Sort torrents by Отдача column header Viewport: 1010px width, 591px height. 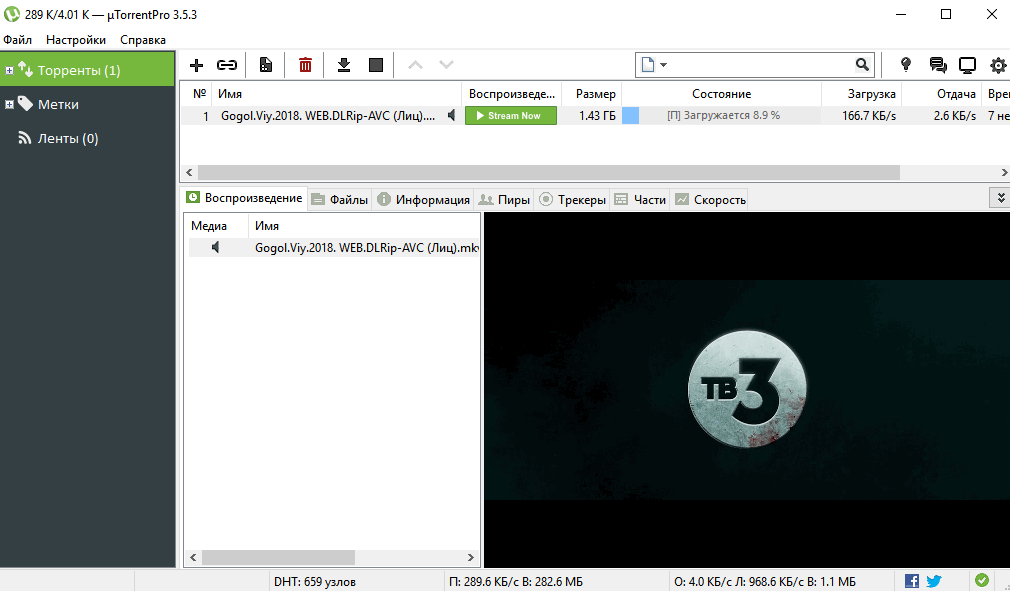pos(942,94)
